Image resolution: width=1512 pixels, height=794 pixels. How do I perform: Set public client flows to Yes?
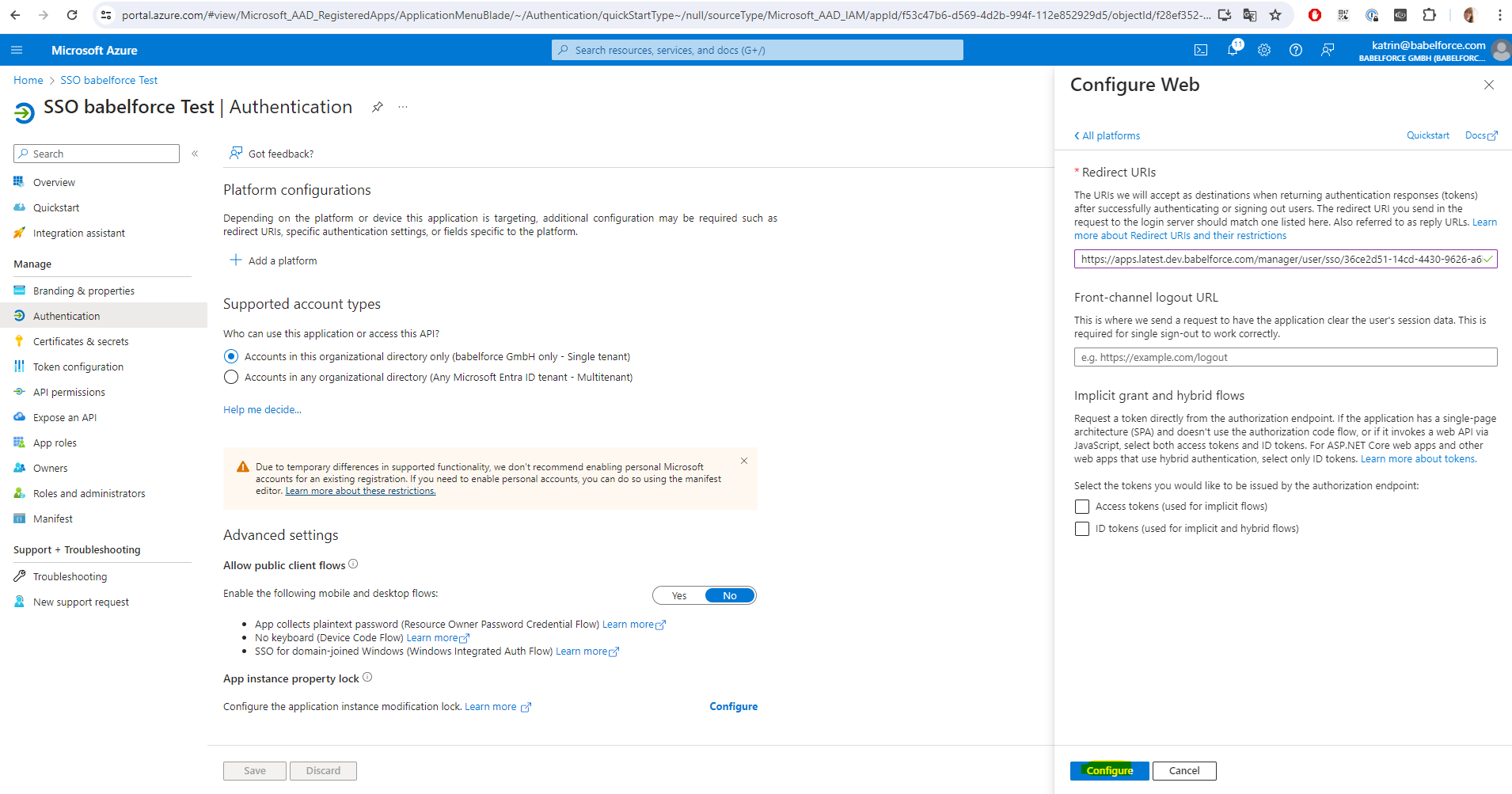click(x=679, y=595)
